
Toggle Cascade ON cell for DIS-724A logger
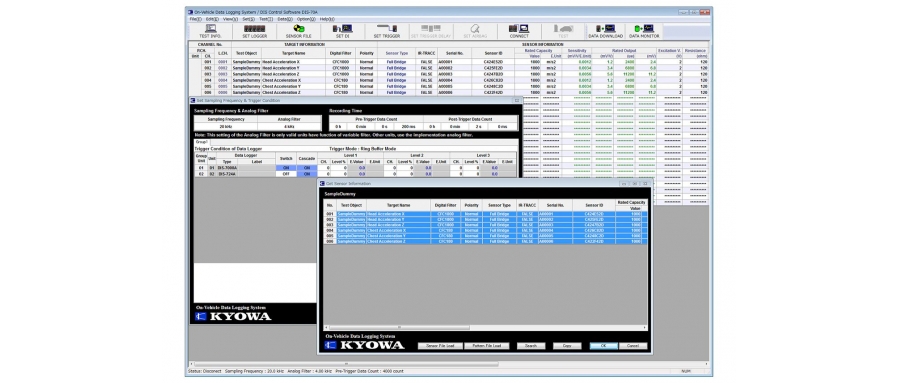coord(307,173)
